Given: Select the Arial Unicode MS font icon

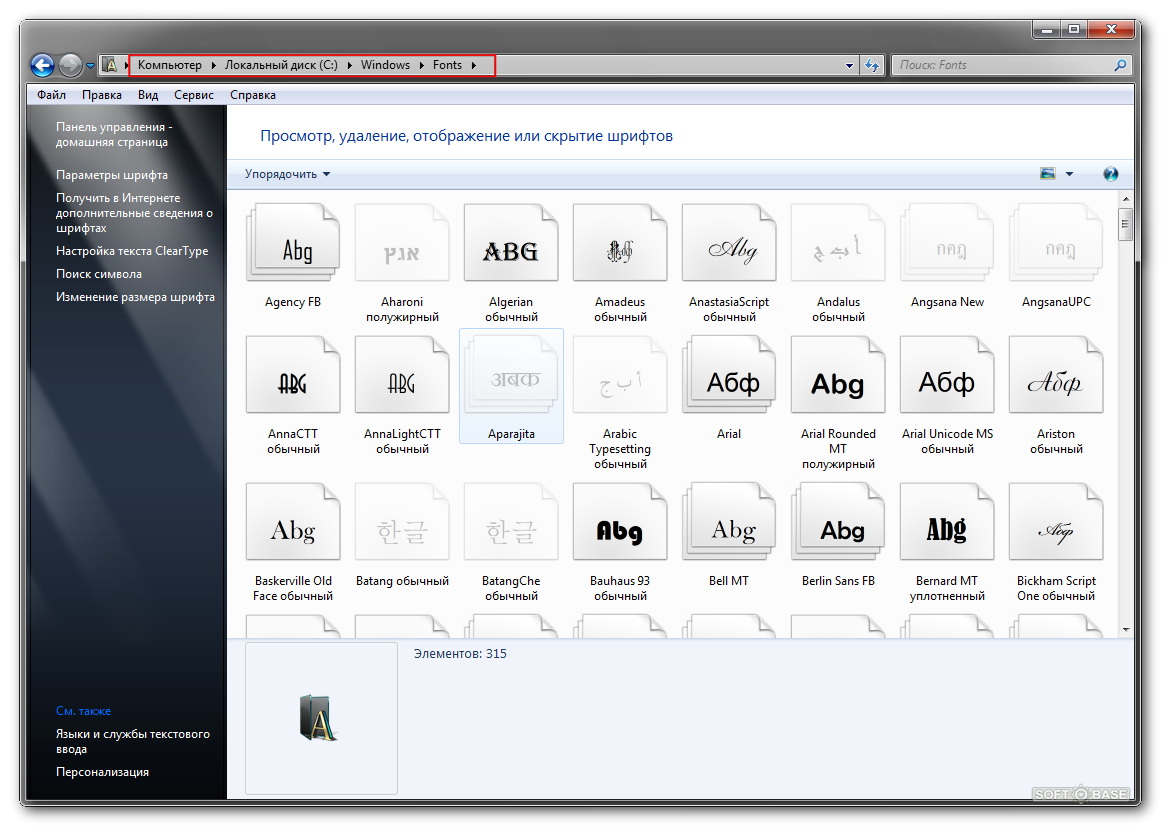Looking at the screenshot, I should click(947, 375).
